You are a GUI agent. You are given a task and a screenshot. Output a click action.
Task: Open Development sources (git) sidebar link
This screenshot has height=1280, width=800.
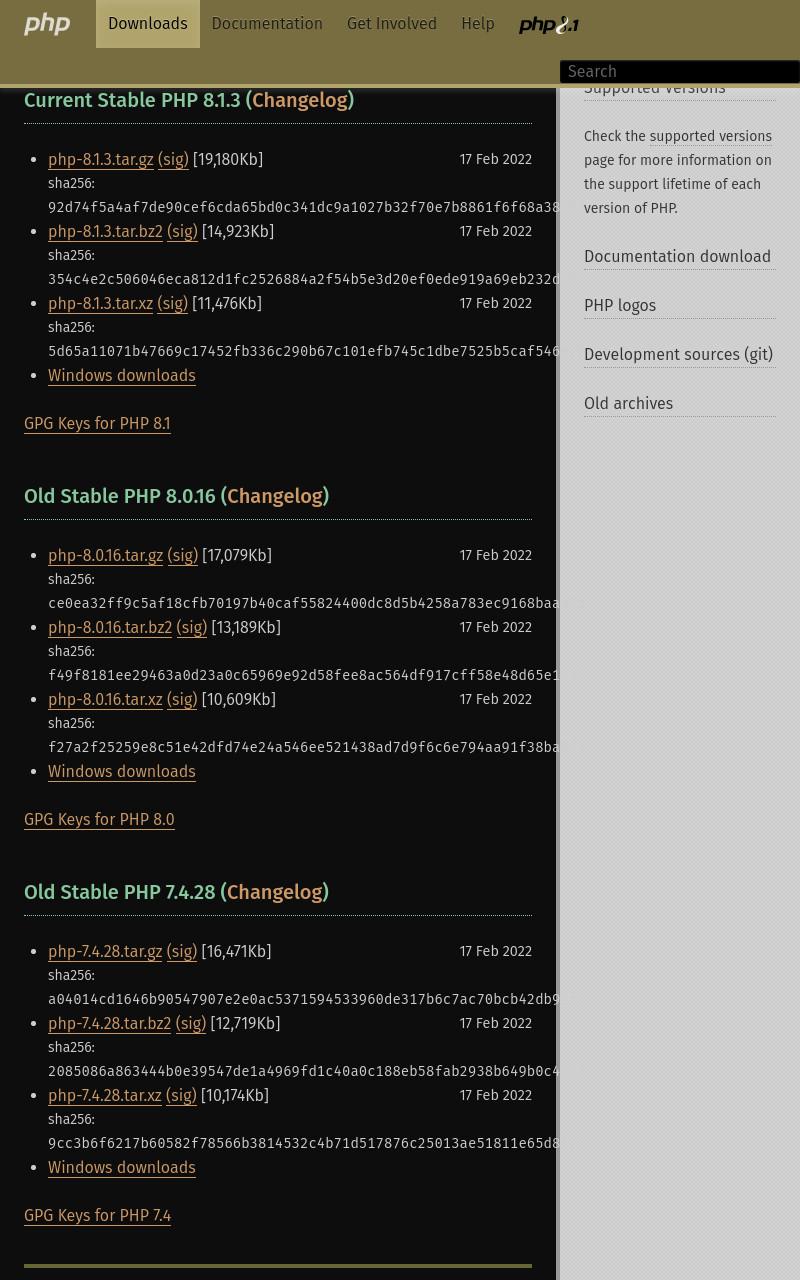coord(678,355)
